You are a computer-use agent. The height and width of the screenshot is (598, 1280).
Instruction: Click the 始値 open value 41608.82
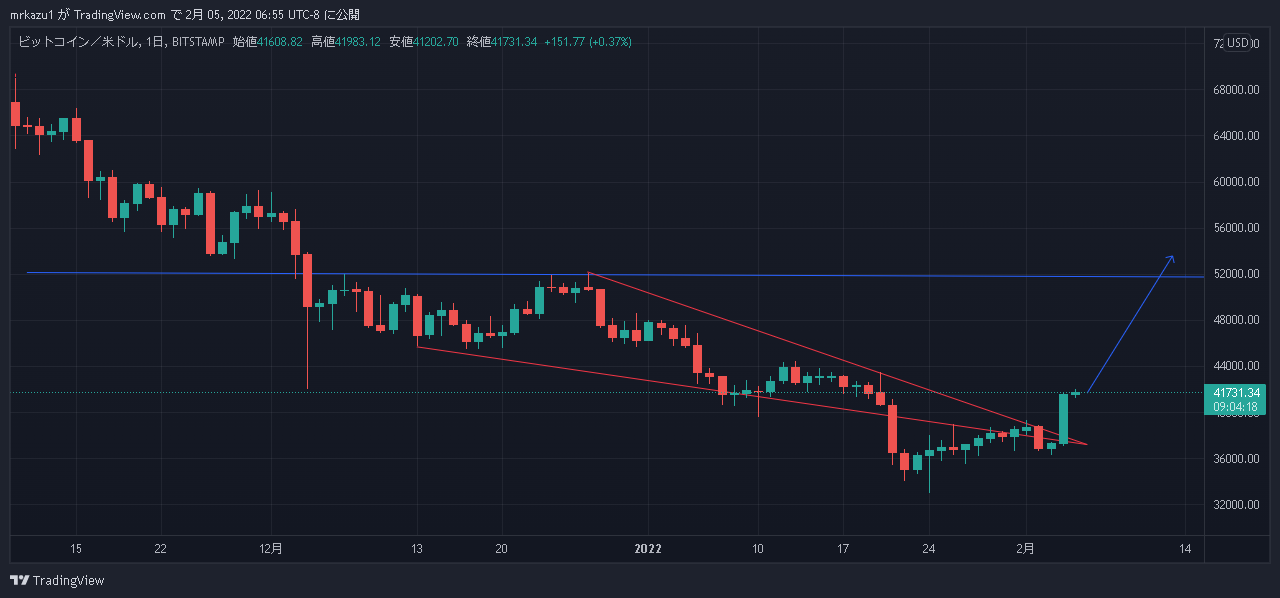click(280, 42)
